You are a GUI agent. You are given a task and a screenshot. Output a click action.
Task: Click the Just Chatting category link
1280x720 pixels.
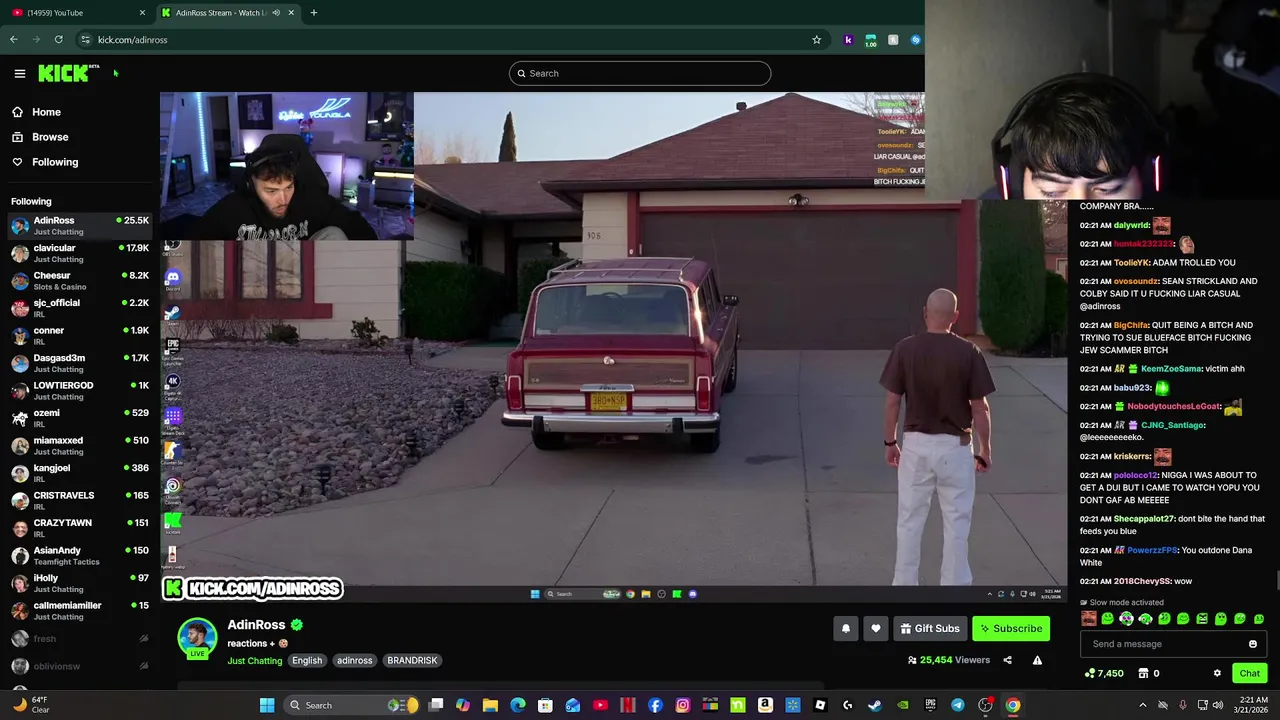(255, 660)
